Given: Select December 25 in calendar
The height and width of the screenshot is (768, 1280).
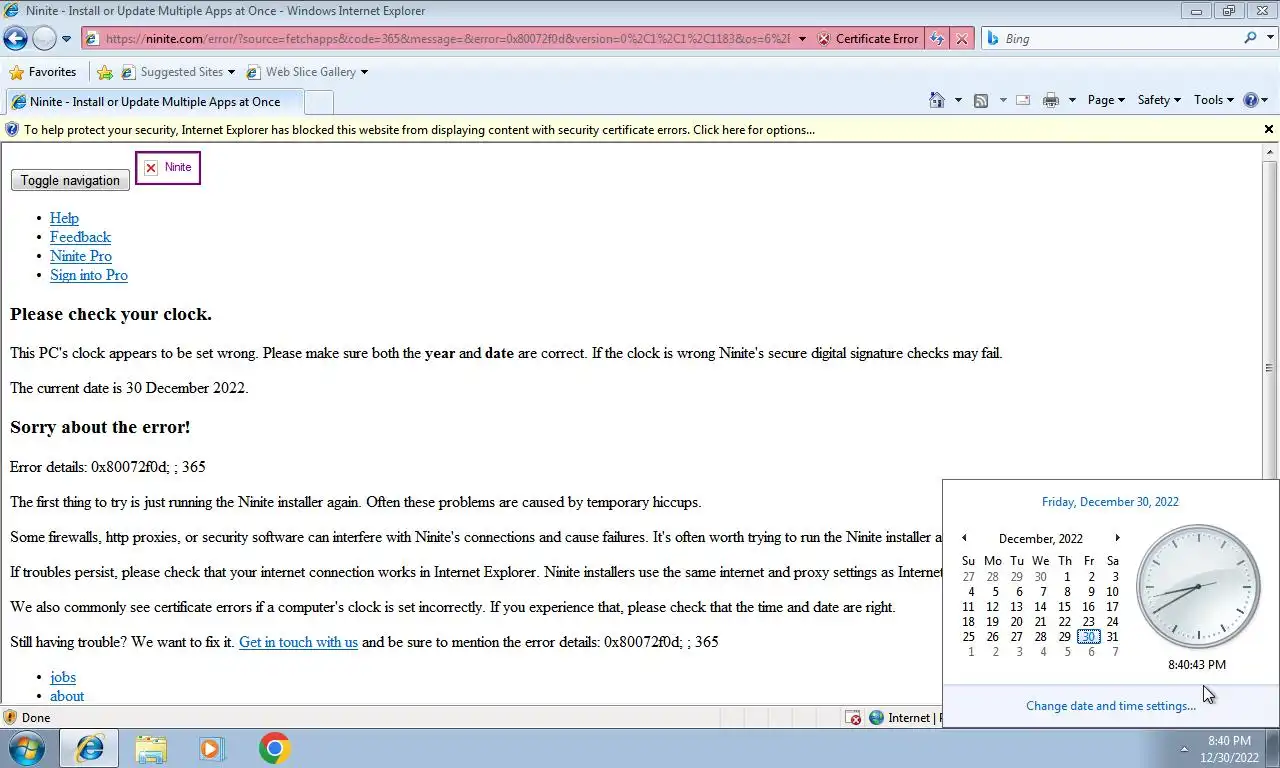Looking at the screenshot, I should click(x=968, y=637).
